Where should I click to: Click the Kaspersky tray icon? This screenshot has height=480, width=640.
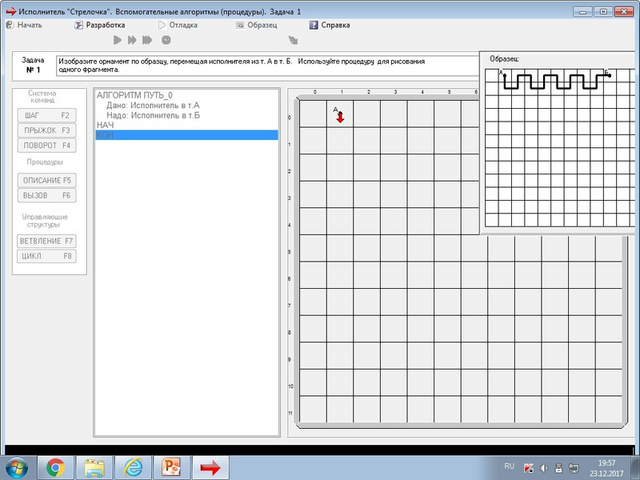coord(529,468)
